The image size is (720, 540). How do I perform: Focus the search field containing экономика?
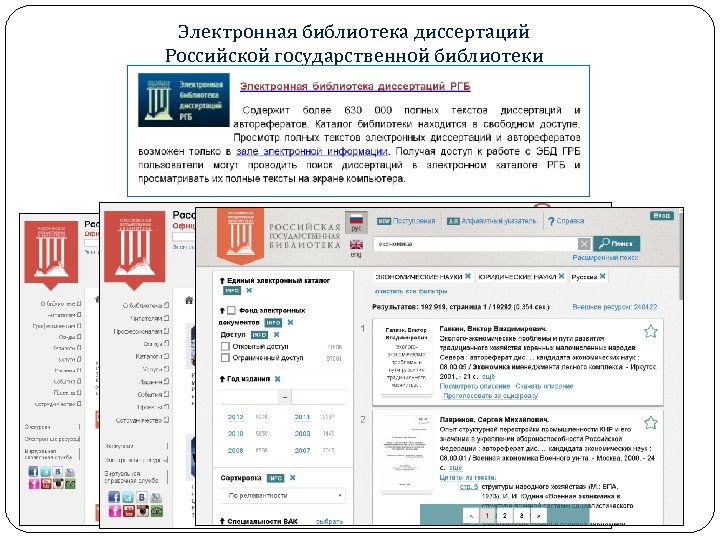pyautogui.click(x=475, y=244)
